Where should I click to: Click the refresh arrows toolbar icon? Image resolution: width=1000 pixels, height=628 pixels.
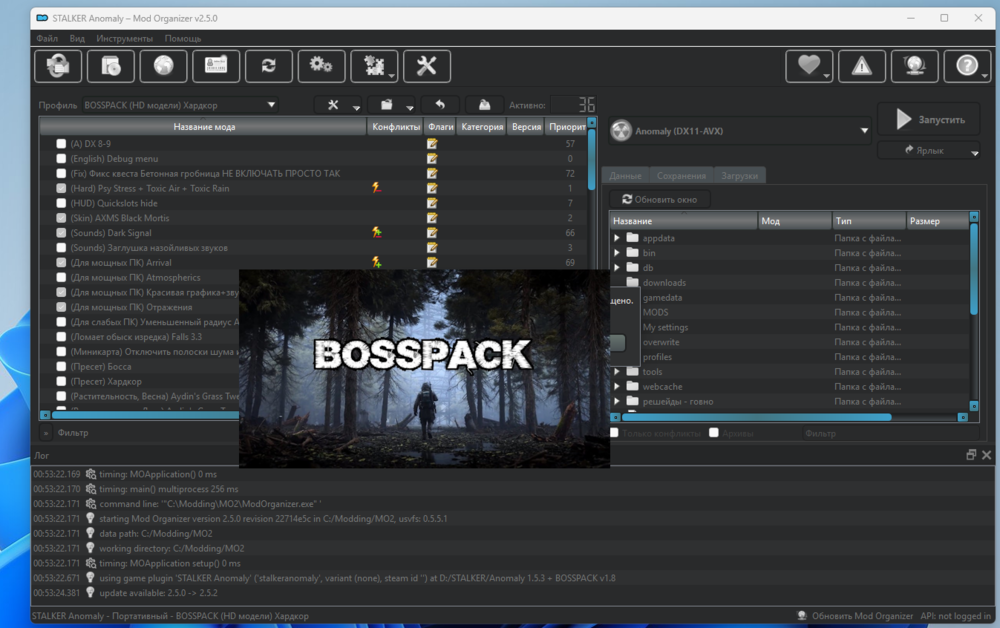[x=268, y=66]
